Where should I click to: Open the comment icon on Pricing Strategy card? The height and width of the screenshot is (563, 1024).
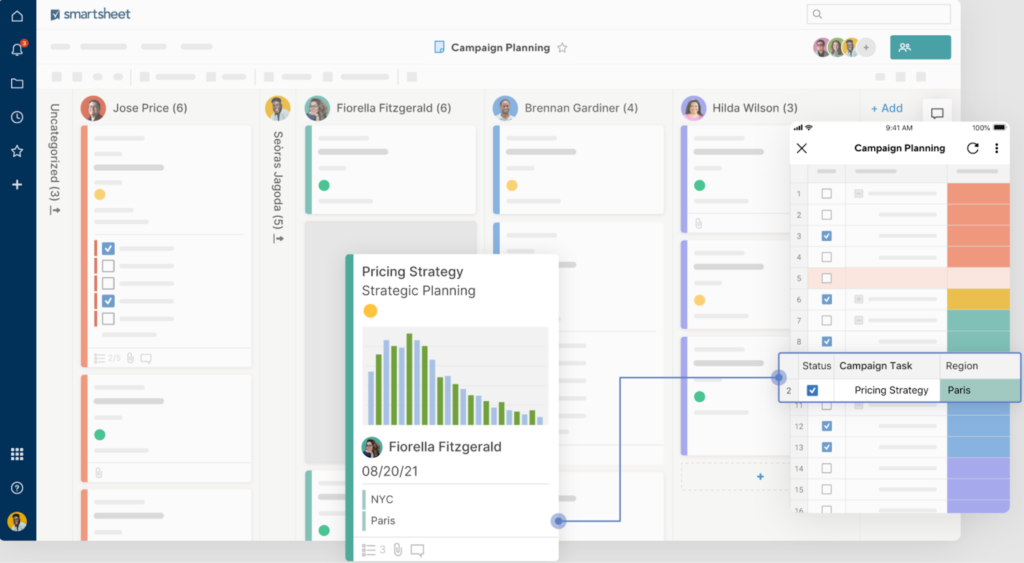pyautogui.click(x=417, y=550)
